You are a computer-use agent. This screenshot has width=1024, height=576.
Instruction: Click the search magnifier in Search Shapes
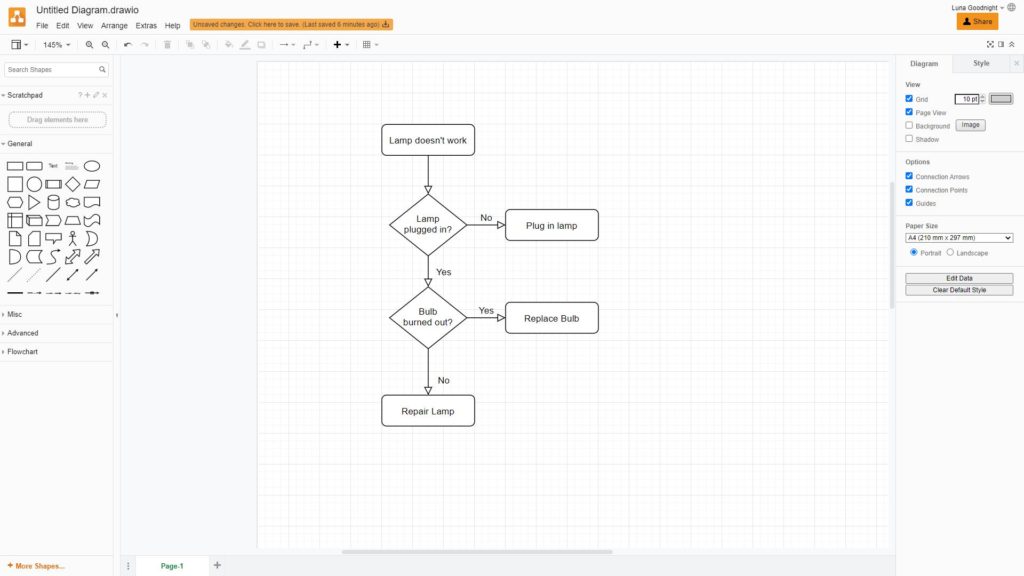pos(102,70)
